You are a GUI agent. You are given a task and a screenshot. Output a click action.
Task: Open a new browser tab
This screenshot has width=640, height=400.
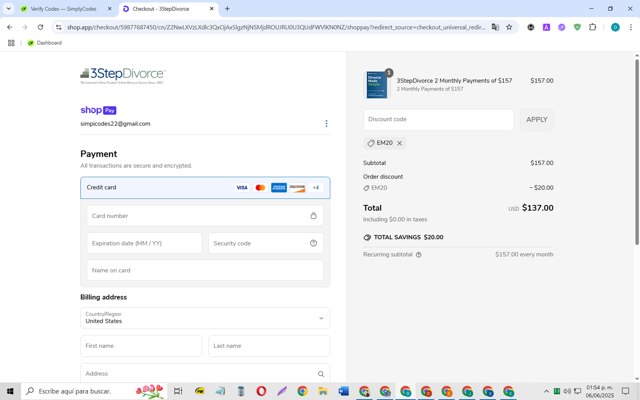[x=227, y=9]
